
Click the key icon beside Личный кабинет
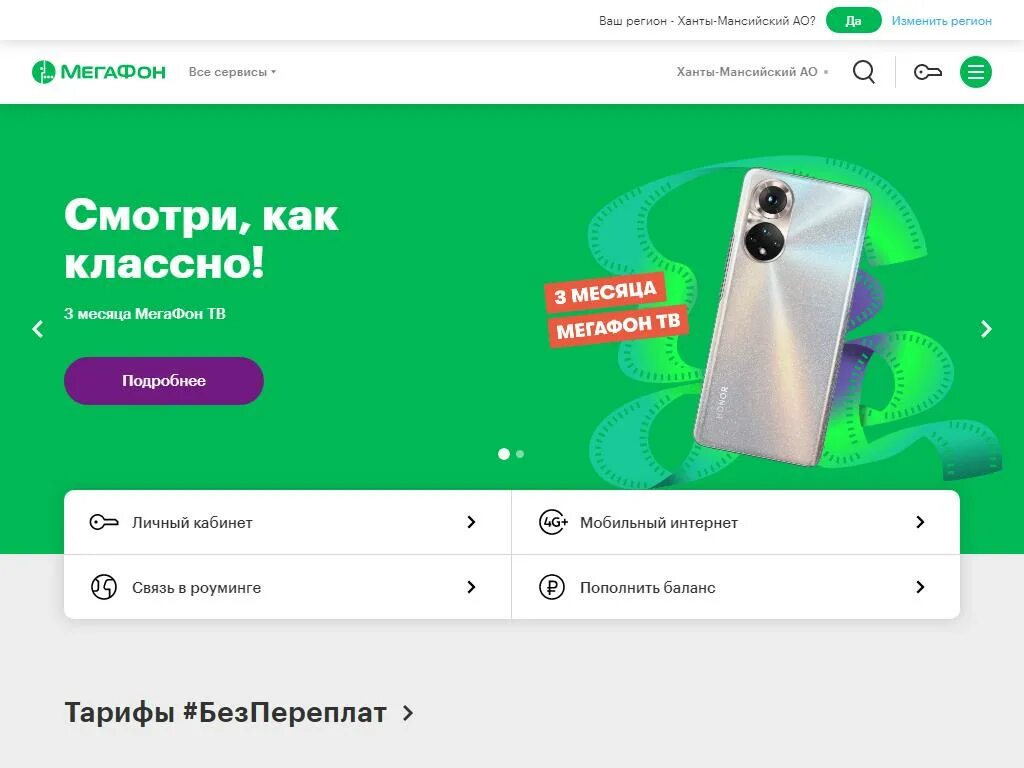point(104,522)
